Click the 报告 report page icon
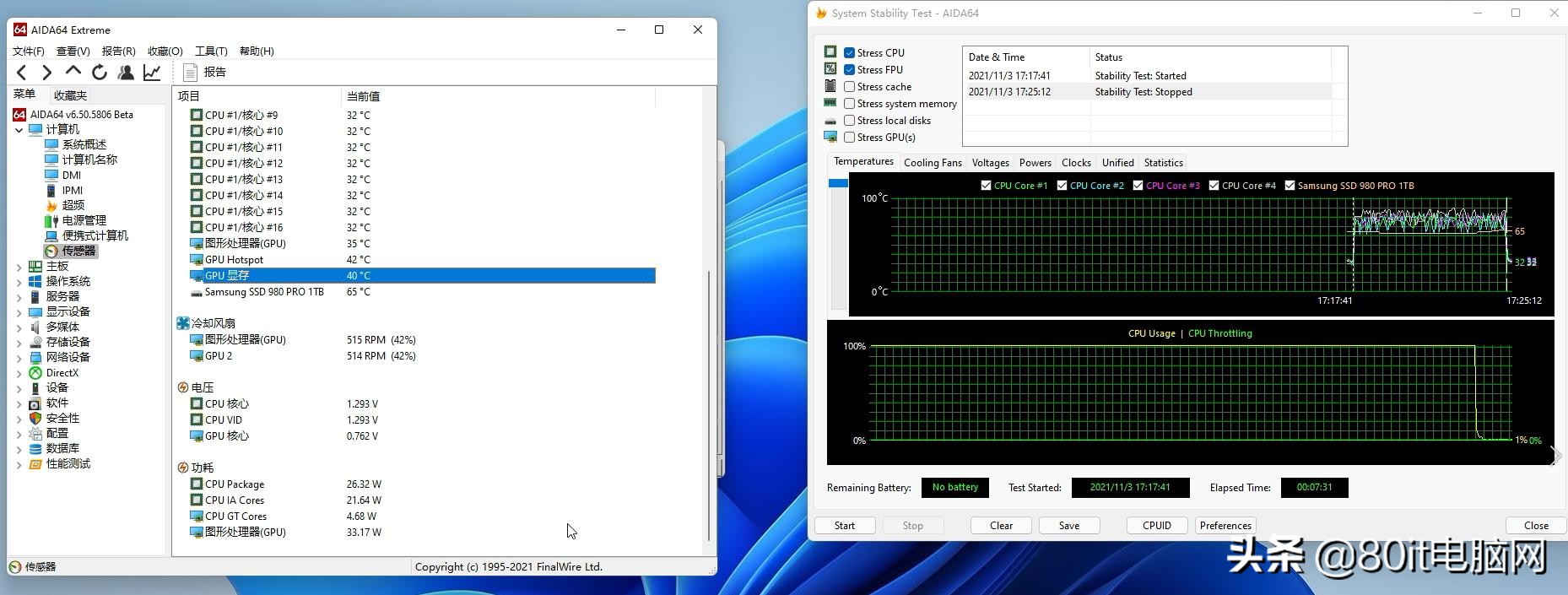The height and width of the screenshot is (595, 1568). click(x=191, y=73)
